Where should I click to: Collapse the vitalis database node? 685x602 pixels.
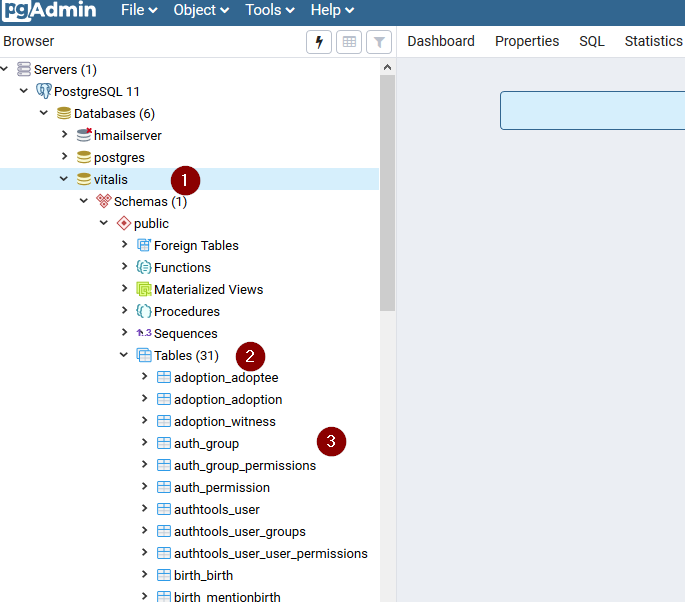(x=64, y=179)
